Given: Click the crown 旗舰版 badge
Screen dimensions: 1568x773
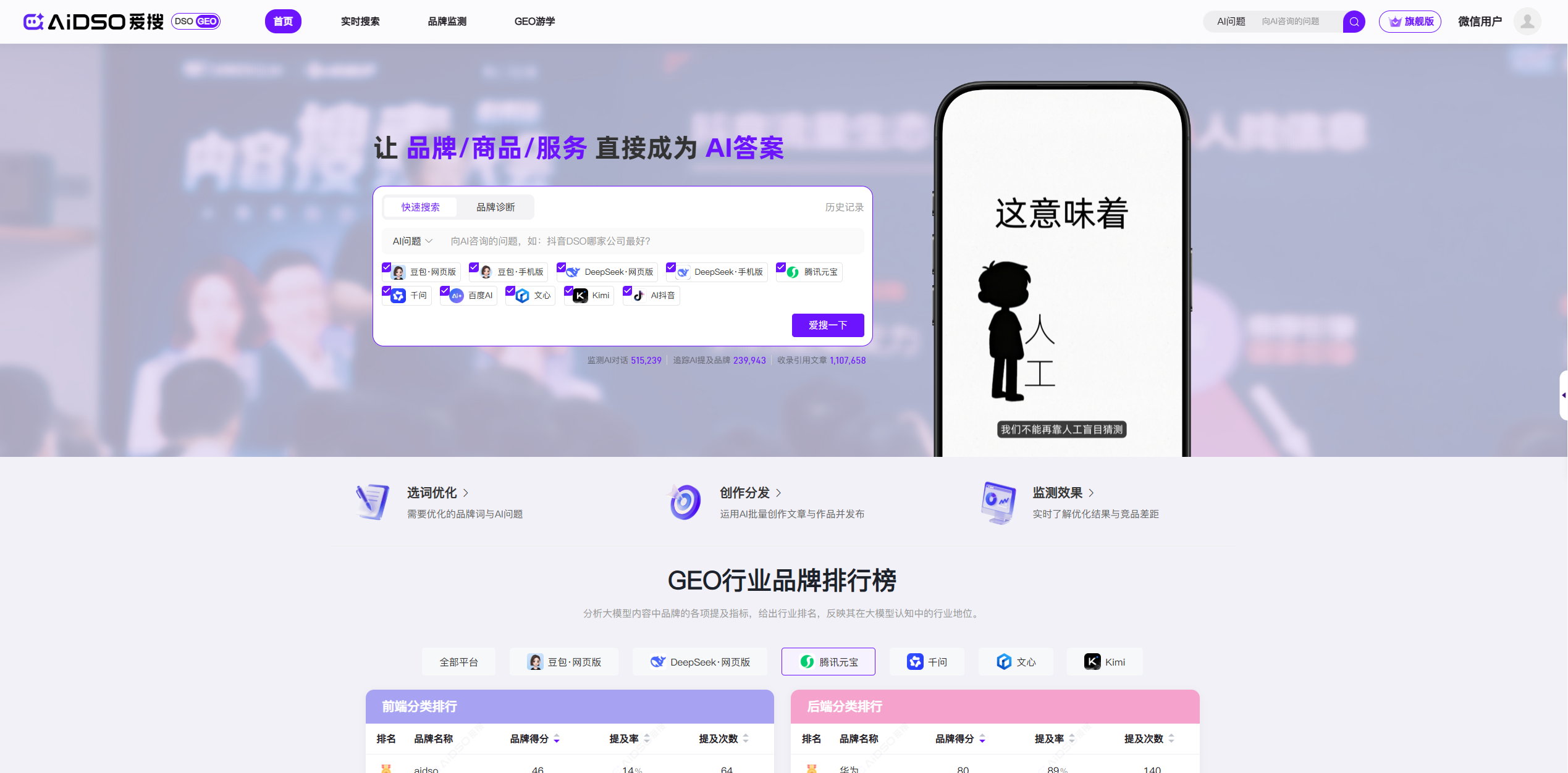Looking at the screenshot, I should coord(1410,22).
